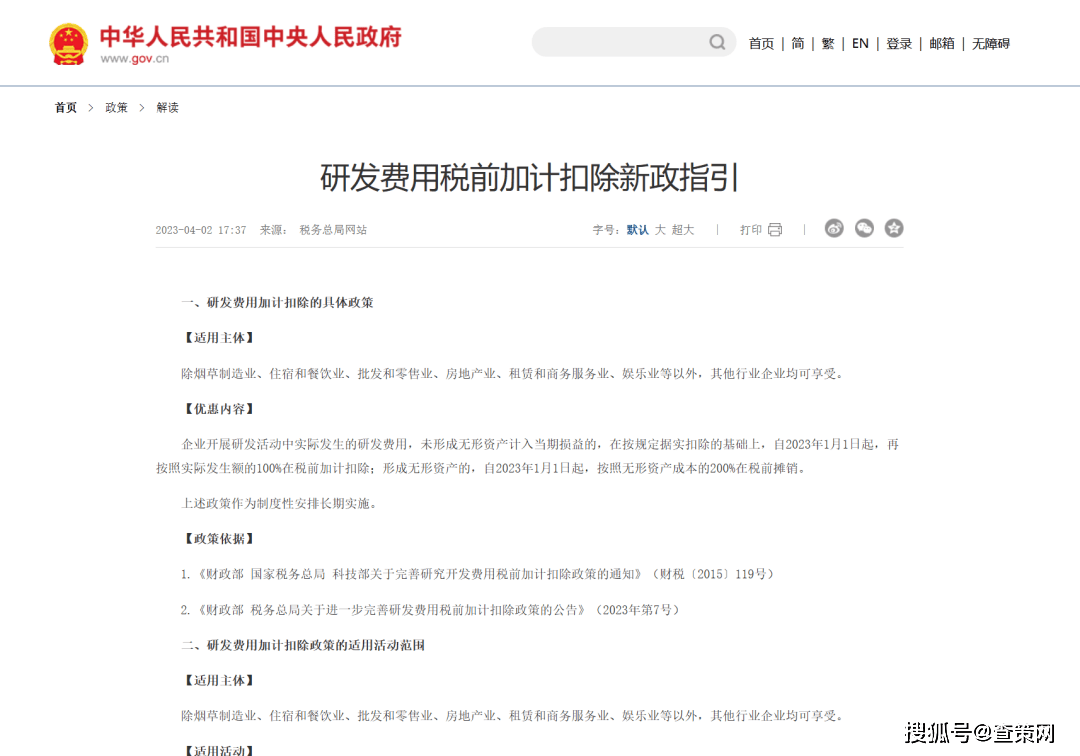
Task: Click the 登录 login link
Action: point(899,44)
